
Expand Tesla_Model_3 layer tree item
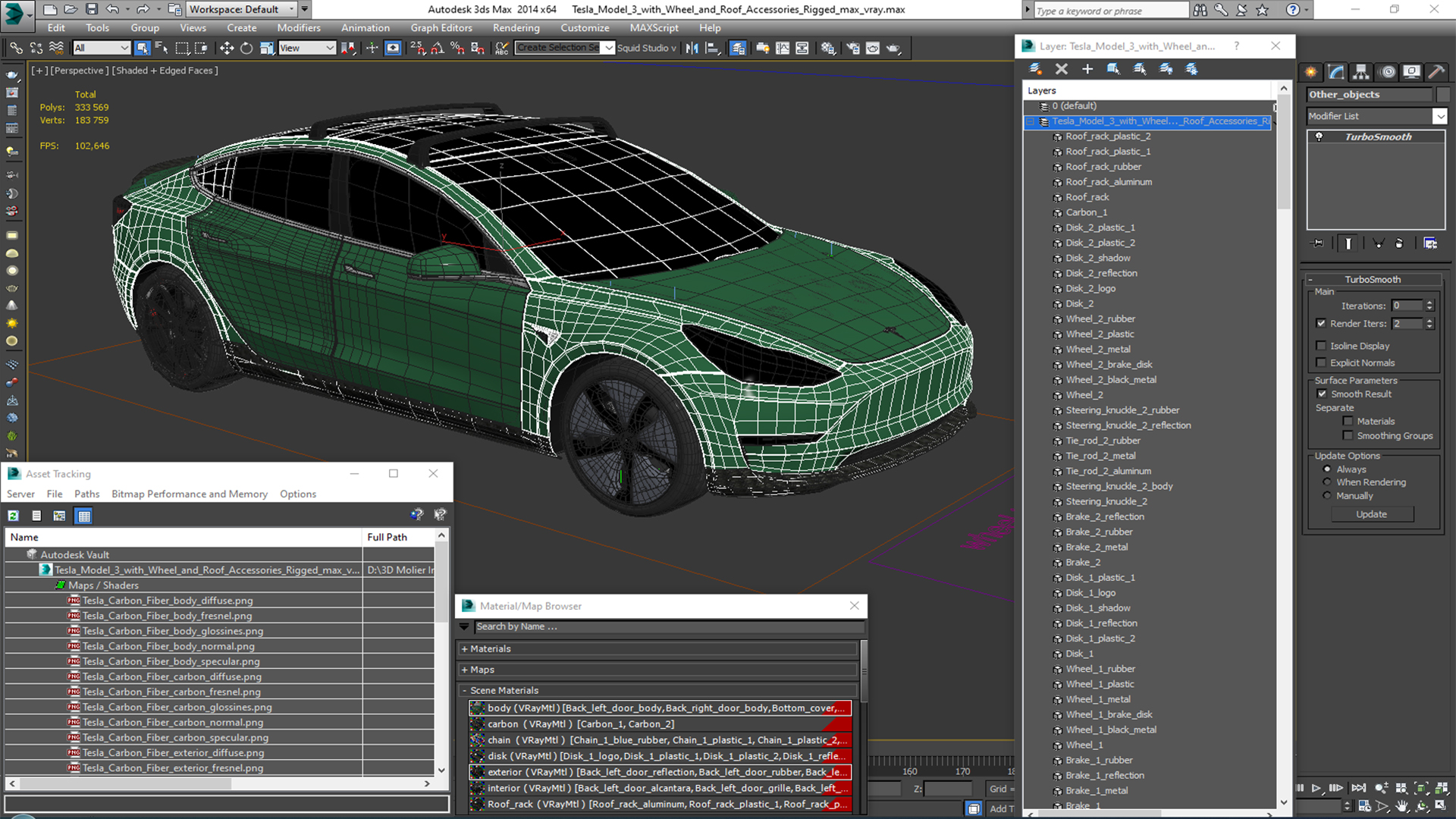click(x=1032, y=121)
